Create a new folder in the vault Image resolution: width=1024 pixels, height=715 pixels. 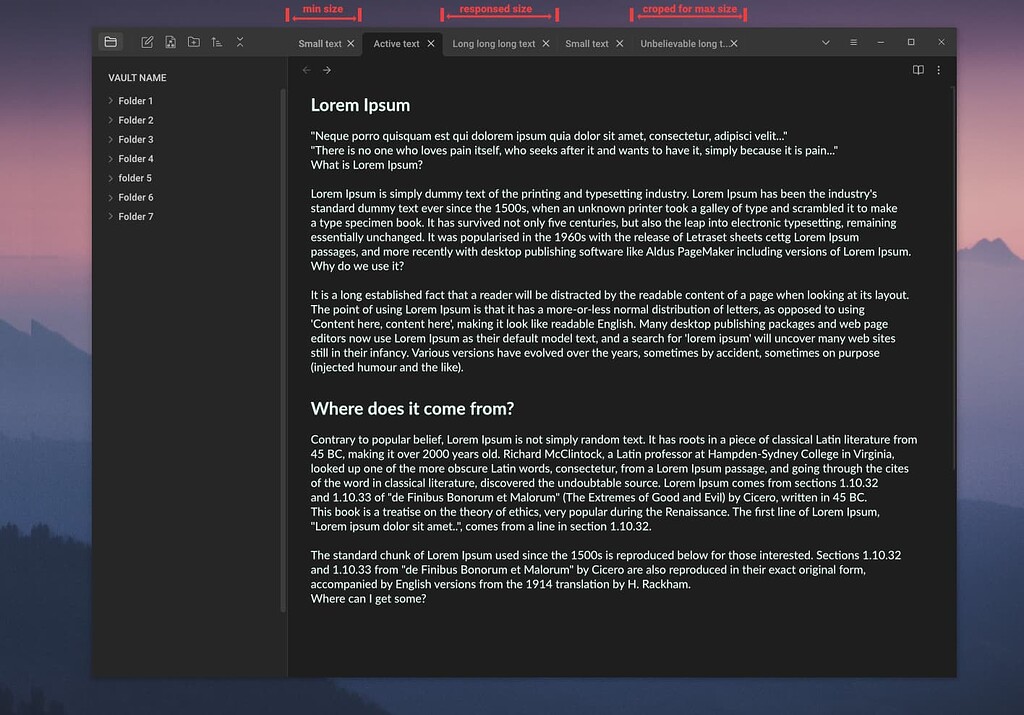point(195,42)
